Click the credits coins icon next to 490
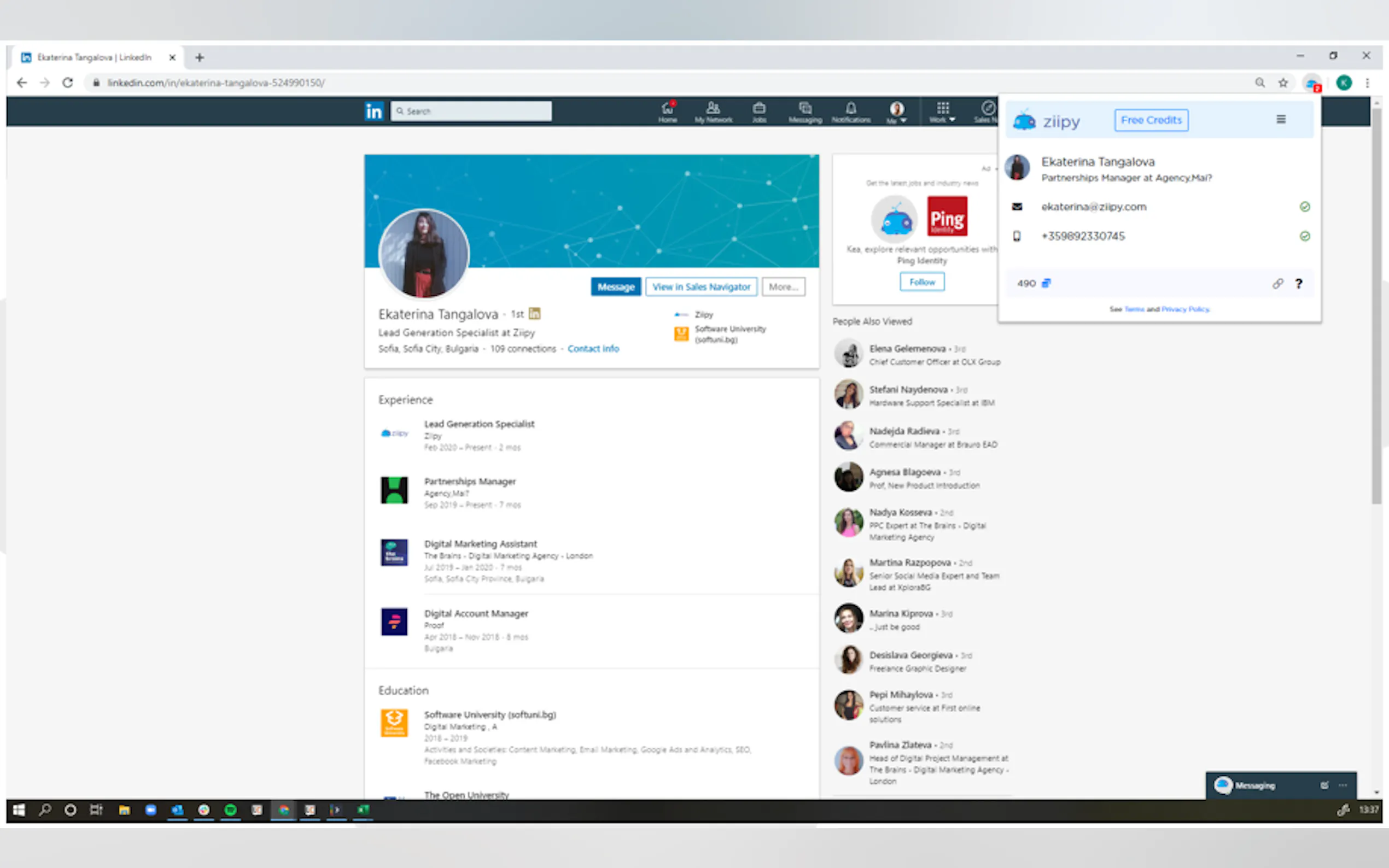 pos(1046,283)
